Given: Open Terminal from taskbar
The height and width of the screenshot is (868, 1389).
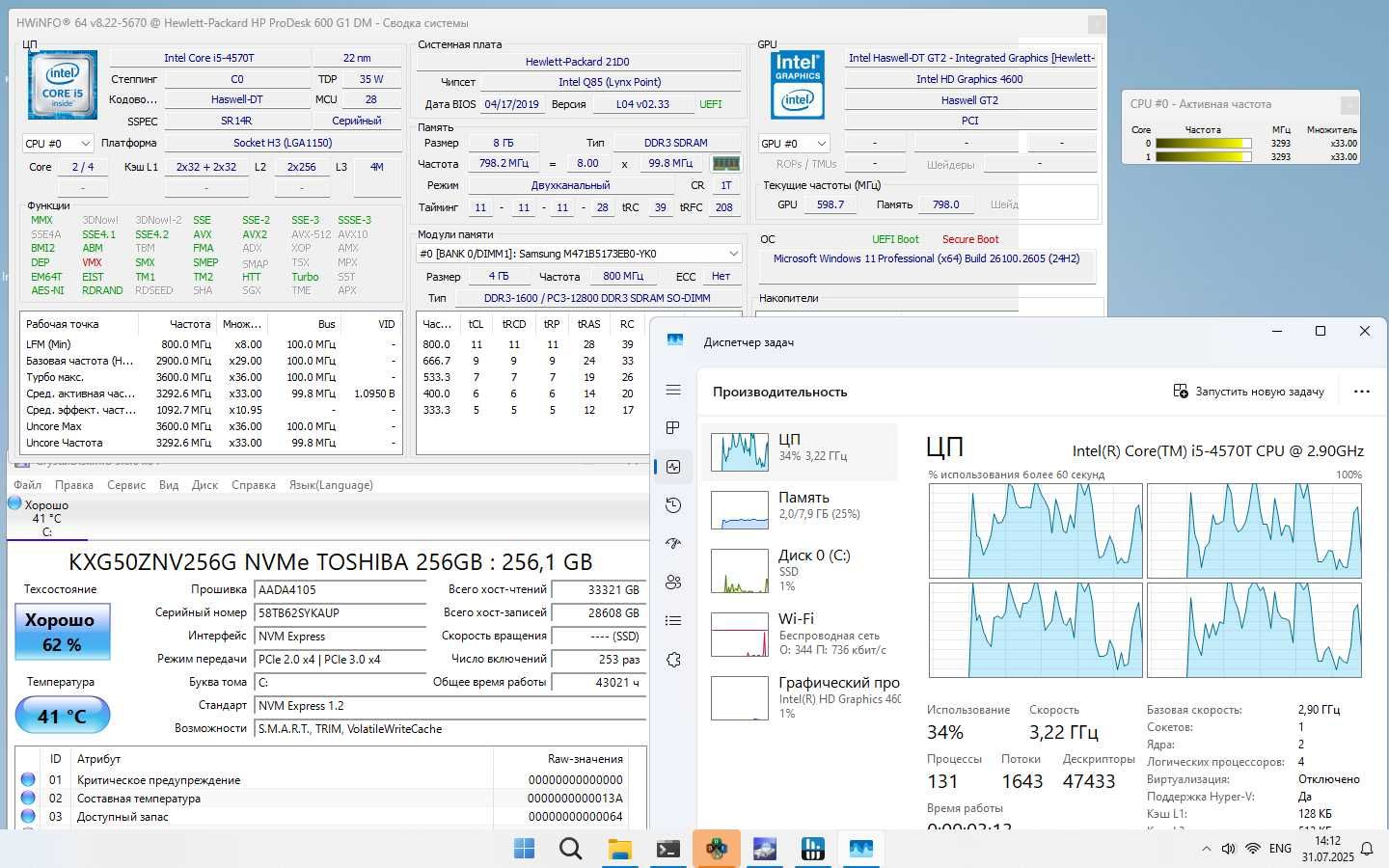Looking at the screenshot, I should click(667, 849).
